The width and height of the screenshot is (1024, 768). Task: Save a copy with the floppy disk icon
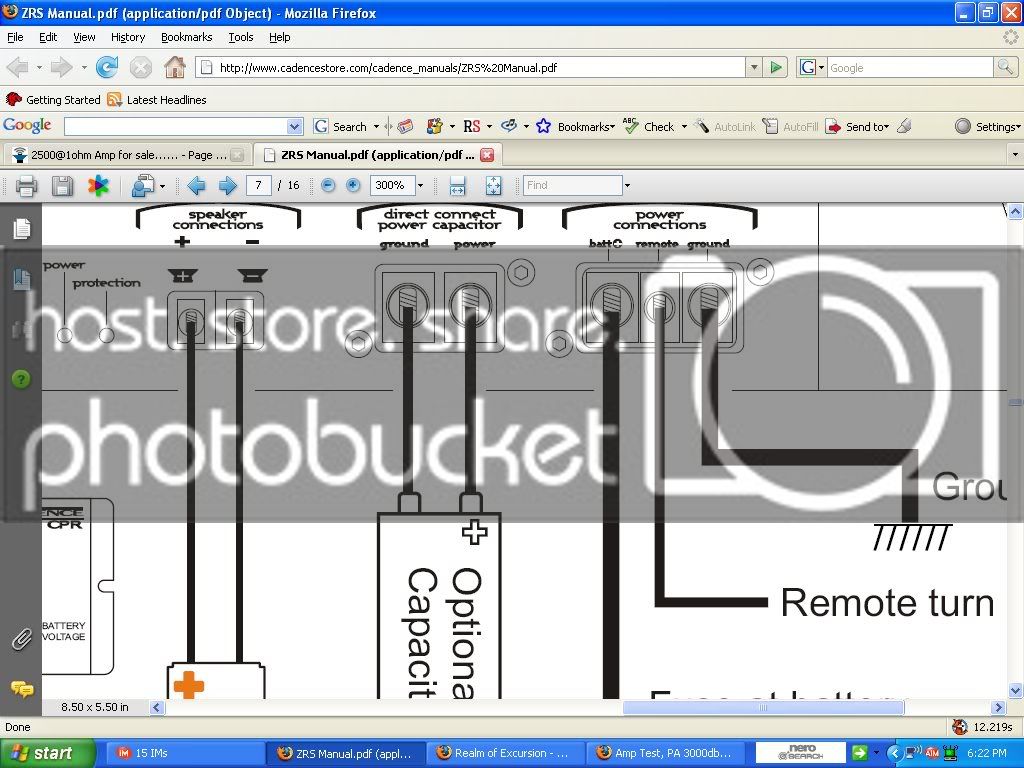(63, 186)
